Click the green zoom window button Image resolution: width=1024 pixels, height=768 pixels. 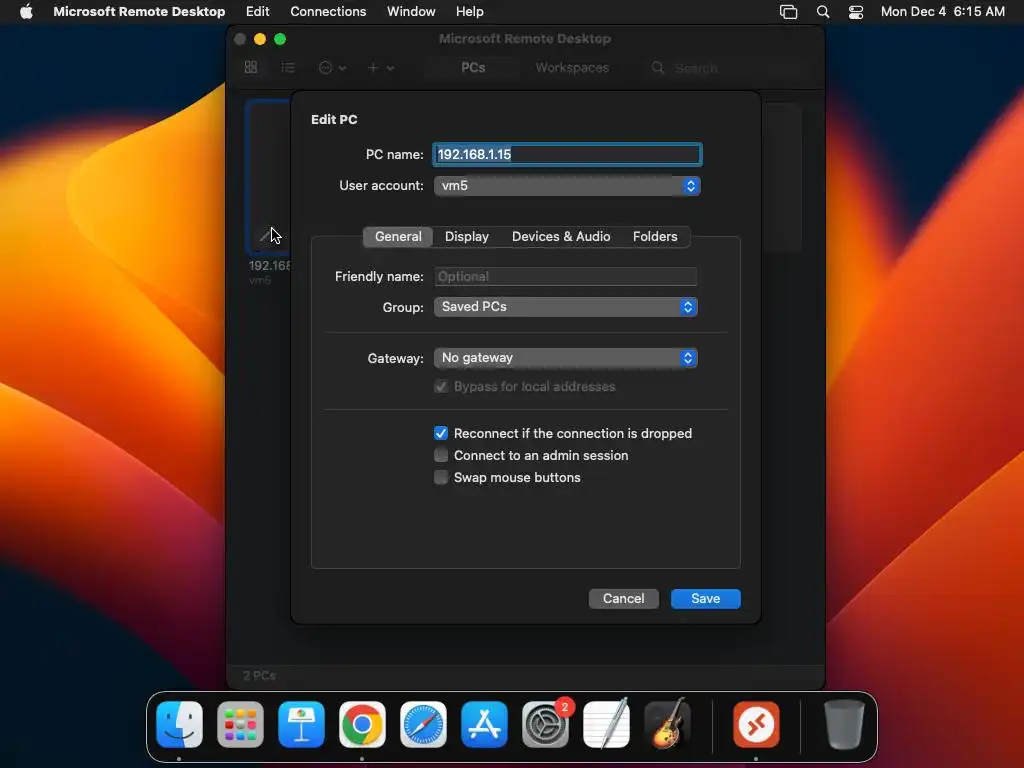[280, 39]
